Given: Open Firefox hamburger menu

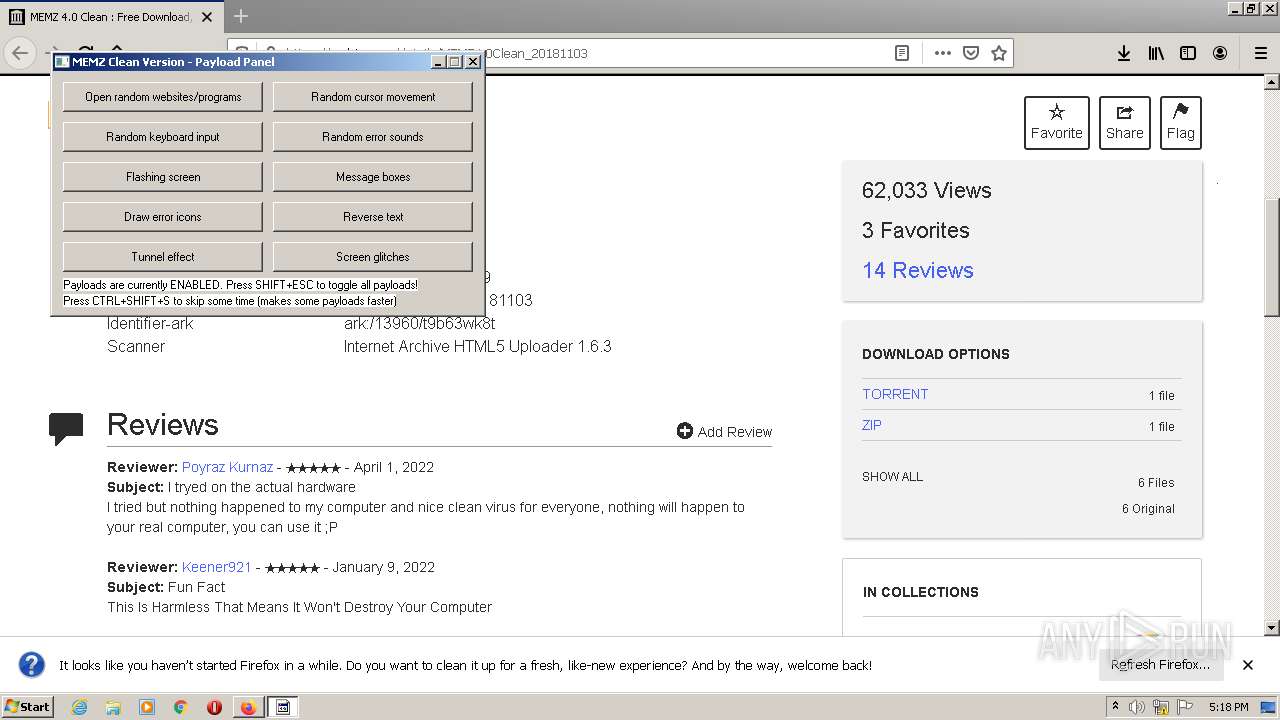Looking at the screenshot, I should (x=1260, y=53).
